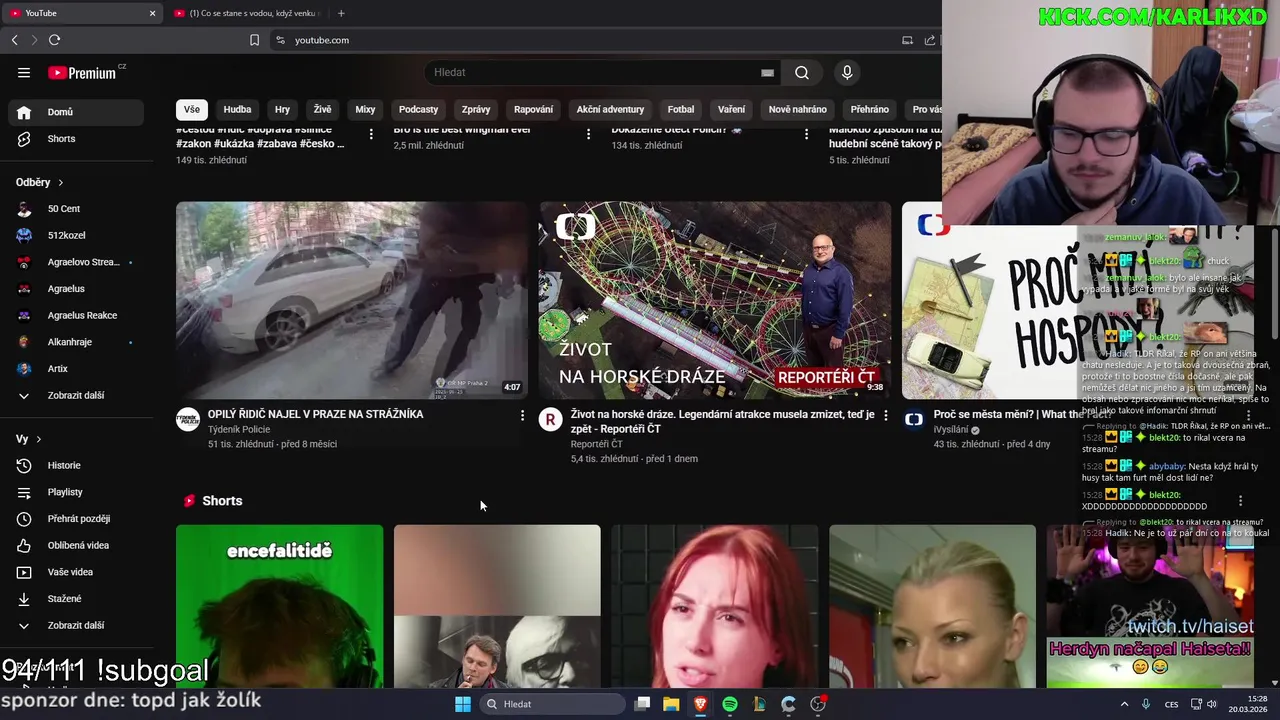This screenshot has width=1280, height=720.
Task: Open Windows Start menu
Action: tap(462, 704)
